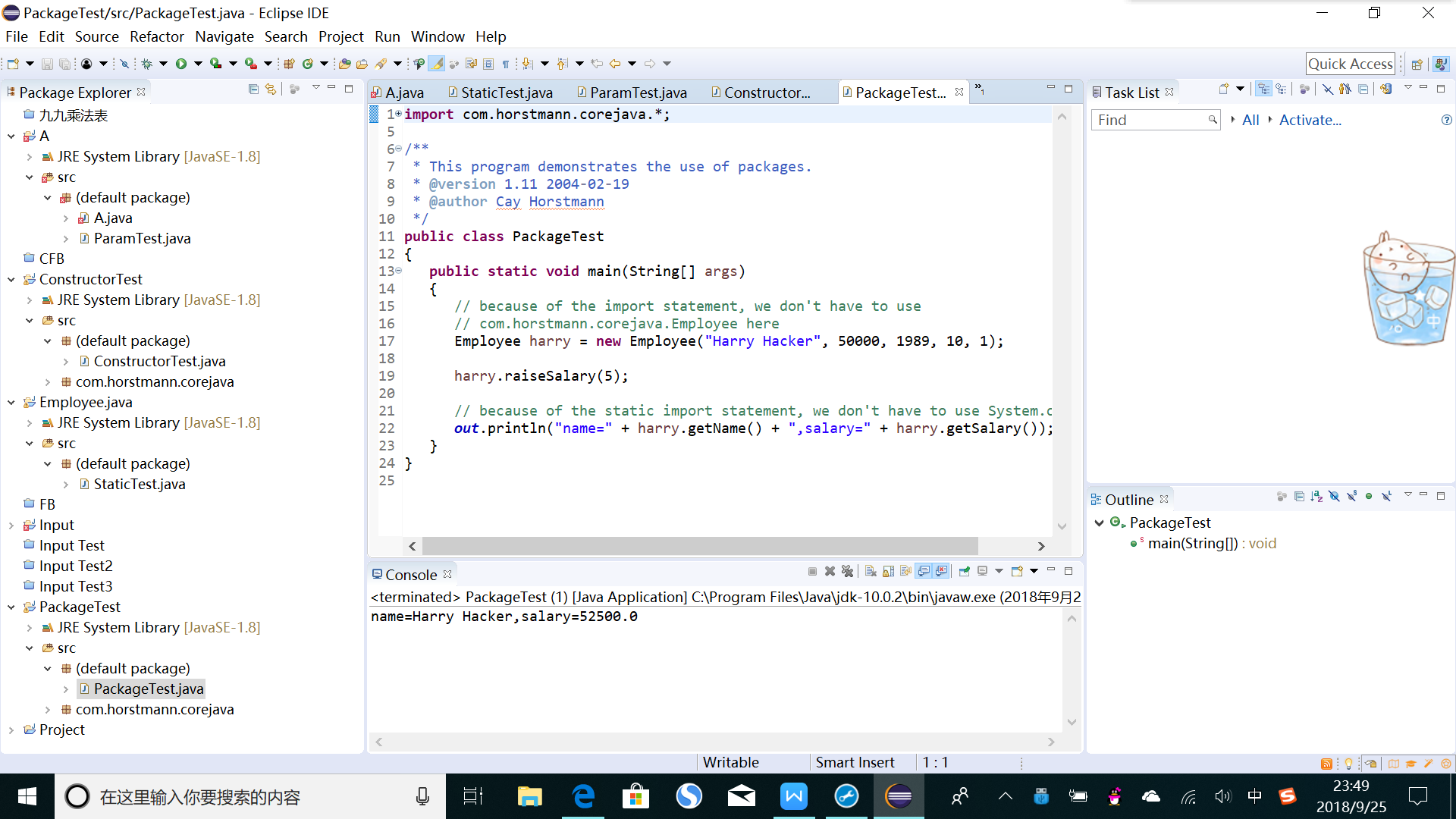Run the program with green Run button
This screenshot has height=819, width=1456.
[181, 64]
